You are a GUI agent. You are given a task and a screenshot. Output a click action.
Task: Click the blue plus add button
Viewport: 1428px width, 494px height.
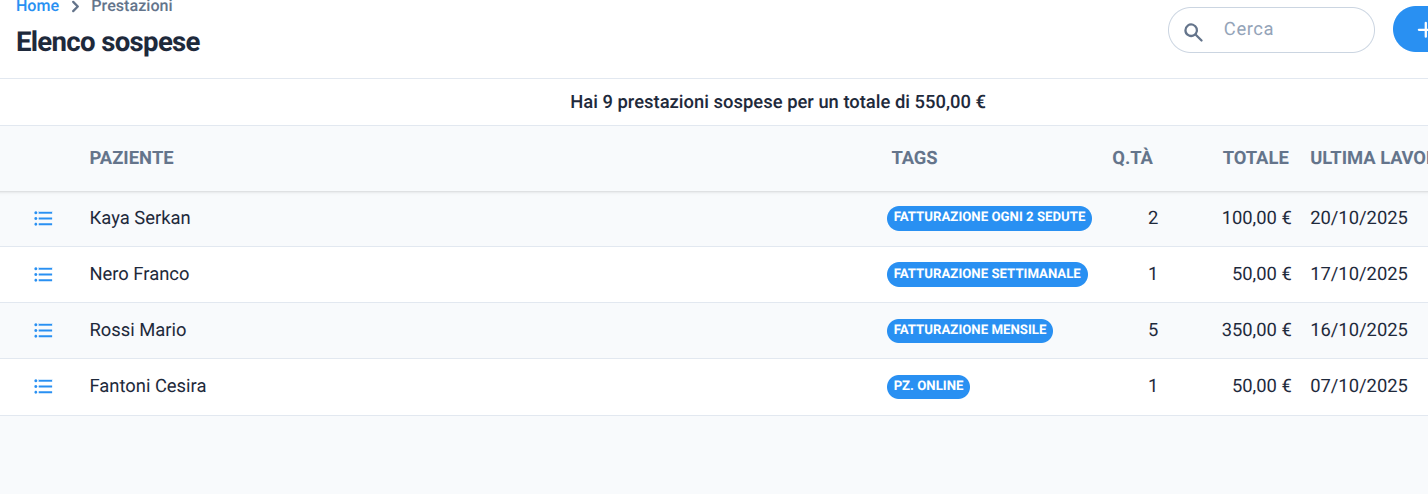tap(1411, 30)
